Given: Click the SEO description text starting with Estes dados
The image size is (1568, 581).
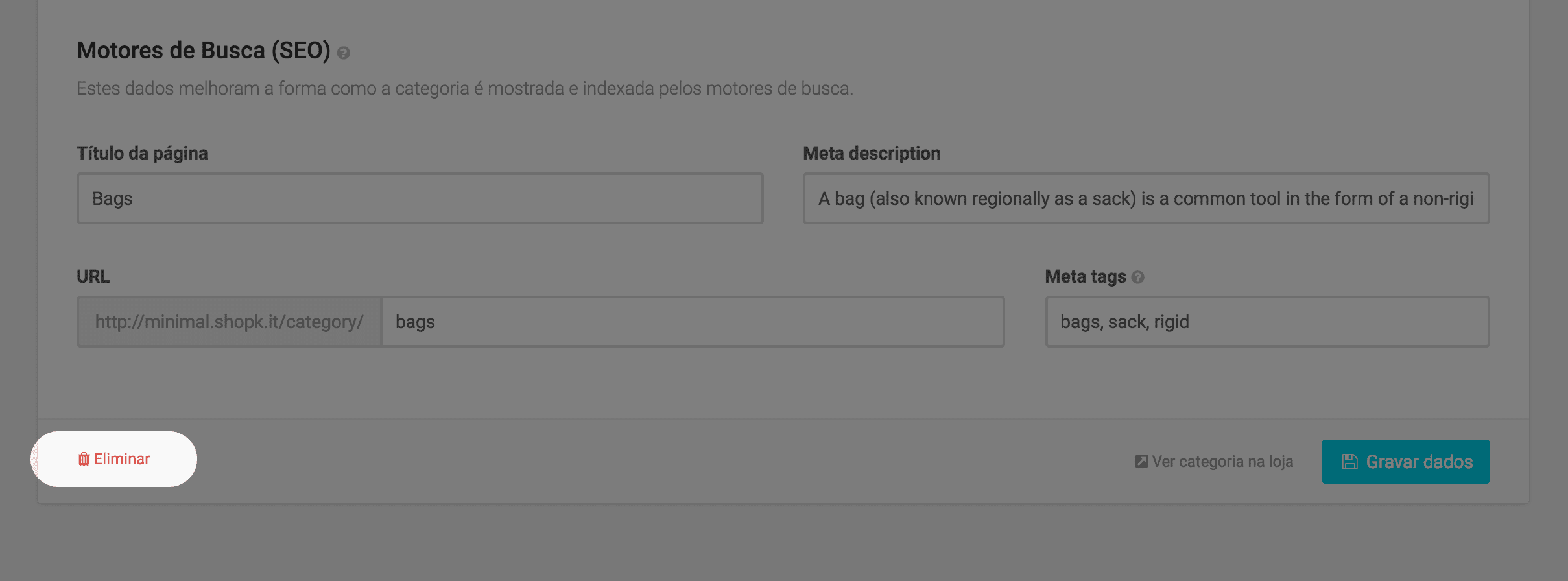Looking at the screenshot, I should coord(464,89).
